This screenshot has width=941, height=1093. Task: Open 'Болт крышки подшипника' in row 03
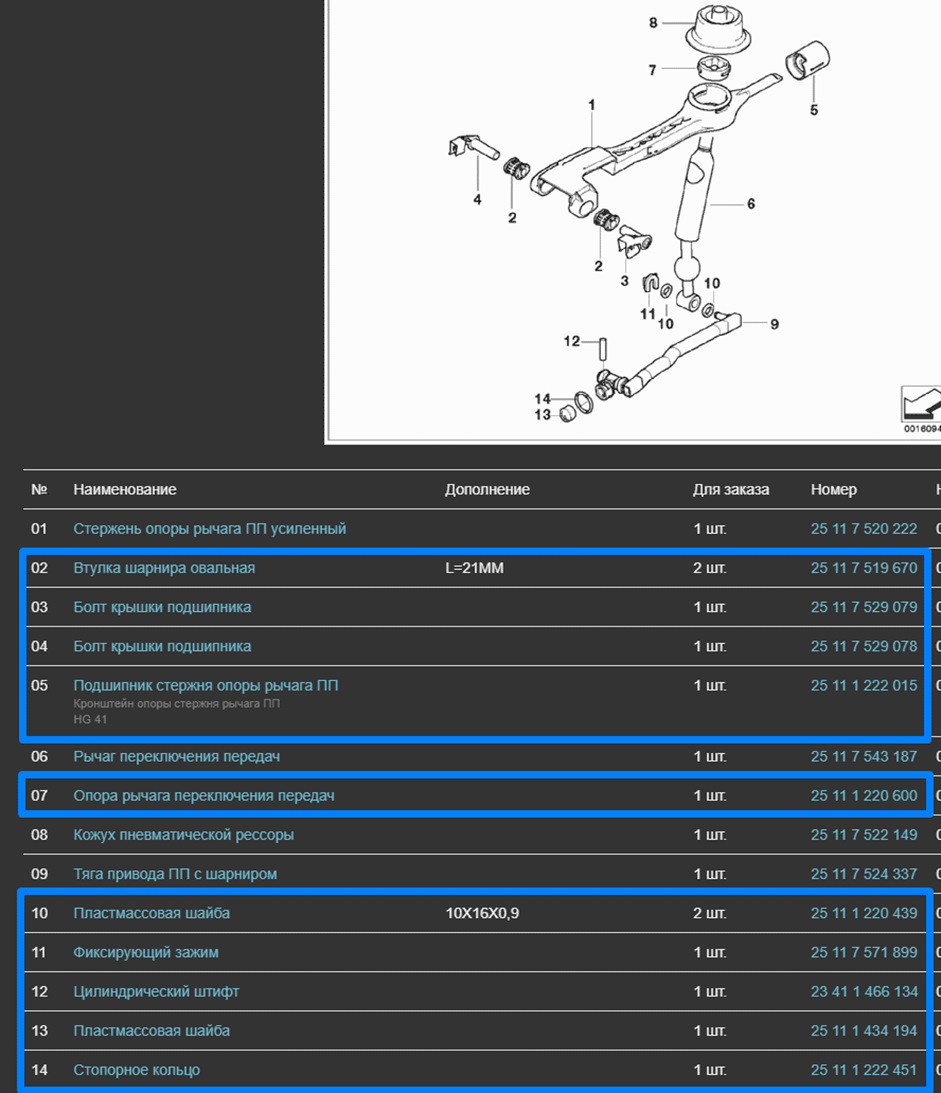click(162, 606)
